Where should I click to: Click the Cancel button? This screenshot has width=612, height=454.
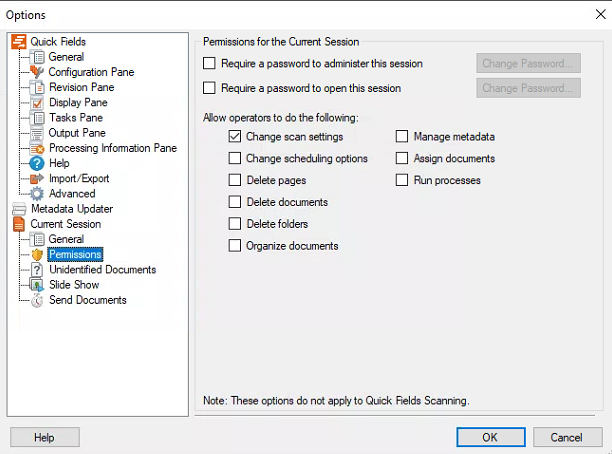568,437
